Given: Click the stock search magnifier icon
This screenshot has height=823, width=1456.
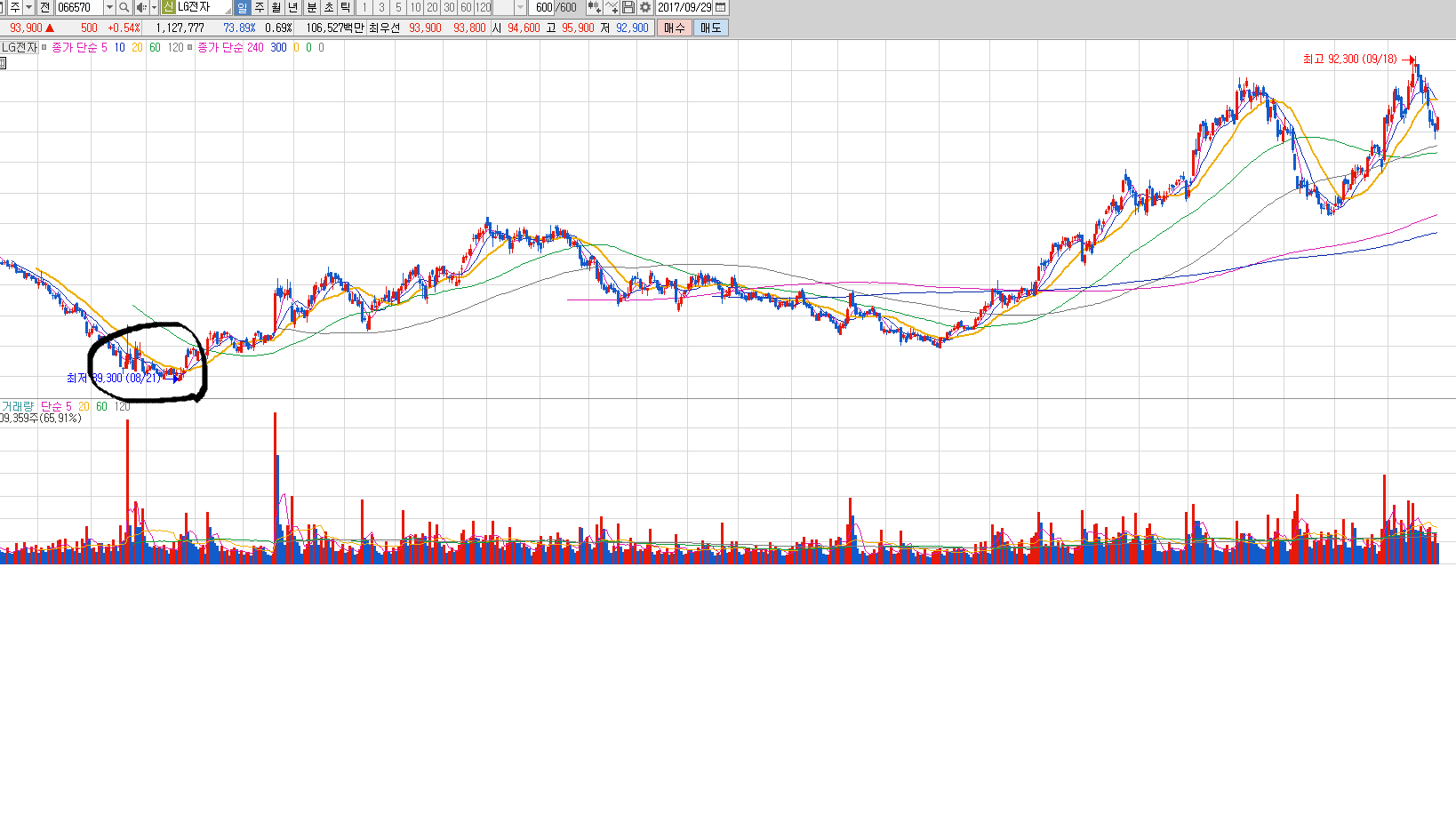Looking at the screenshot, I should [x=124, y=7].
